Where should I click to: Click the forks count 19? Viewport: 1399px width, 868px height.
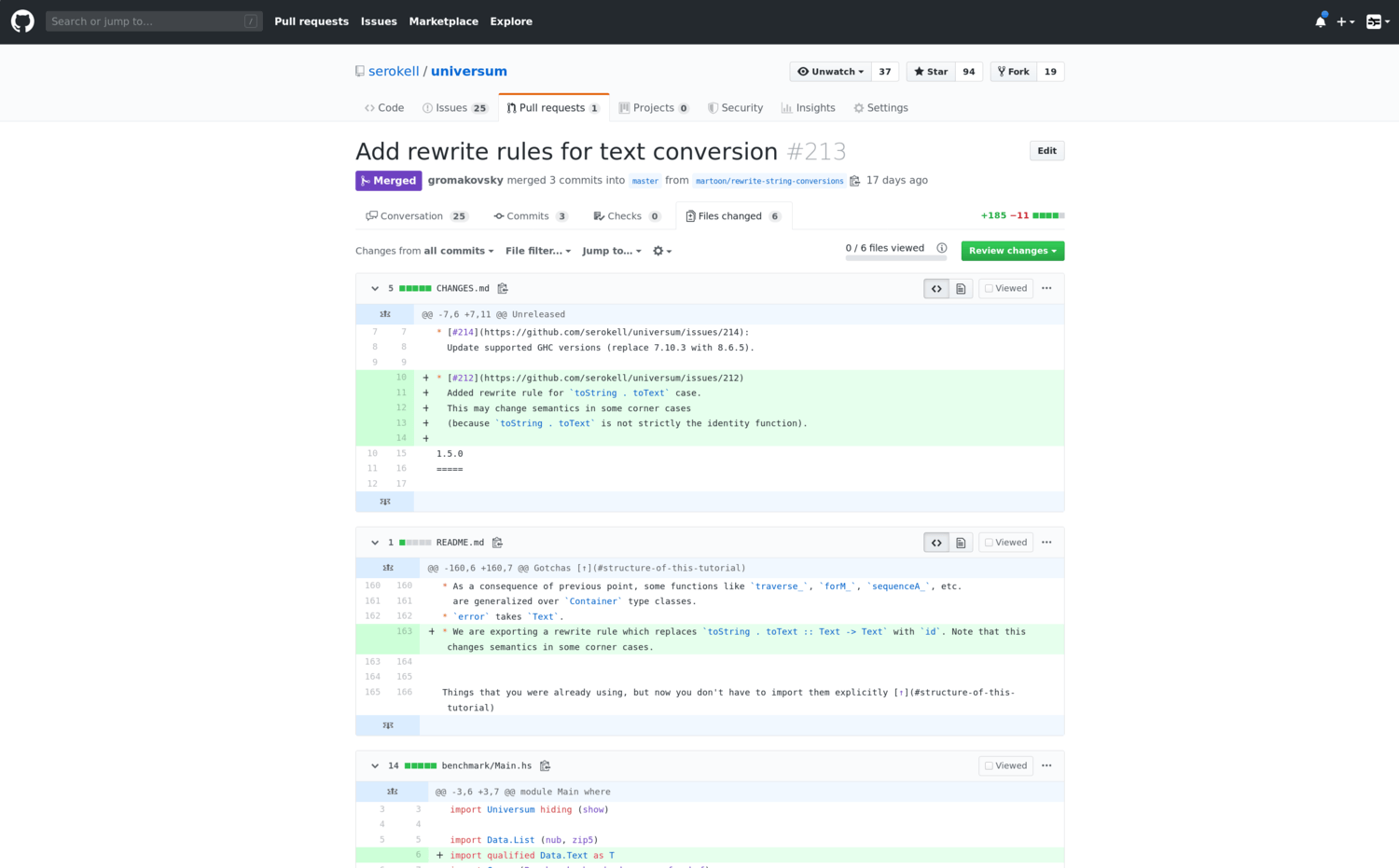point(1050,72)
